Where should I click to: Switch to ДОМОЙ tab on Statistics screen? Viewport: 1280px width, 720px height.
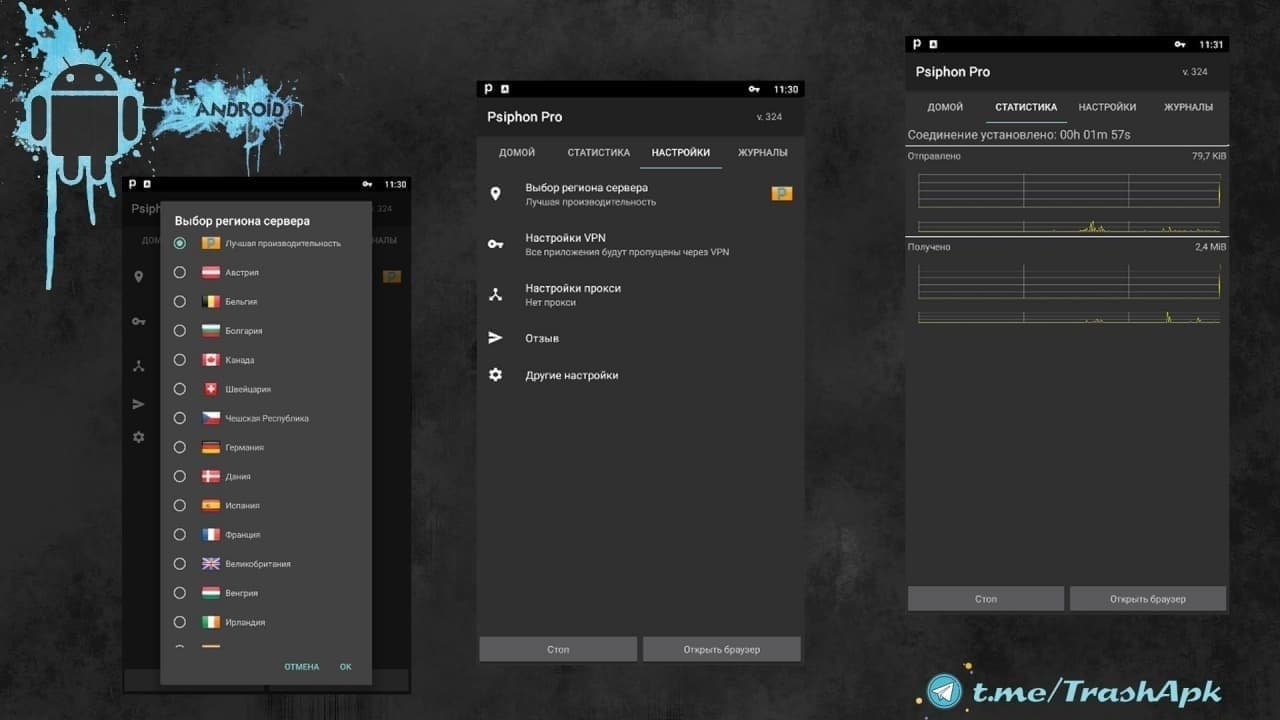coord(945,107)
